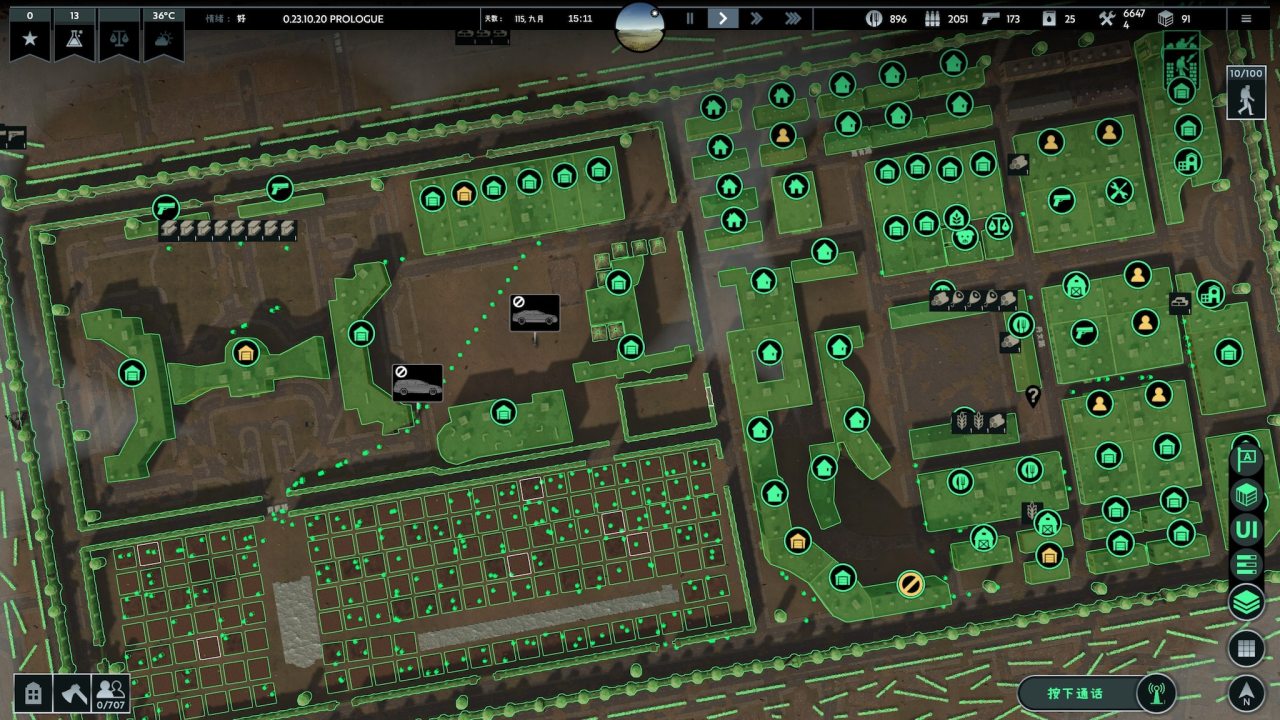Image resolution: width=1280 pixels, height=720 pixels.
Task: Click the ammunition bullets resource icon
Action: pyautogui.click(x=931, y=19)
